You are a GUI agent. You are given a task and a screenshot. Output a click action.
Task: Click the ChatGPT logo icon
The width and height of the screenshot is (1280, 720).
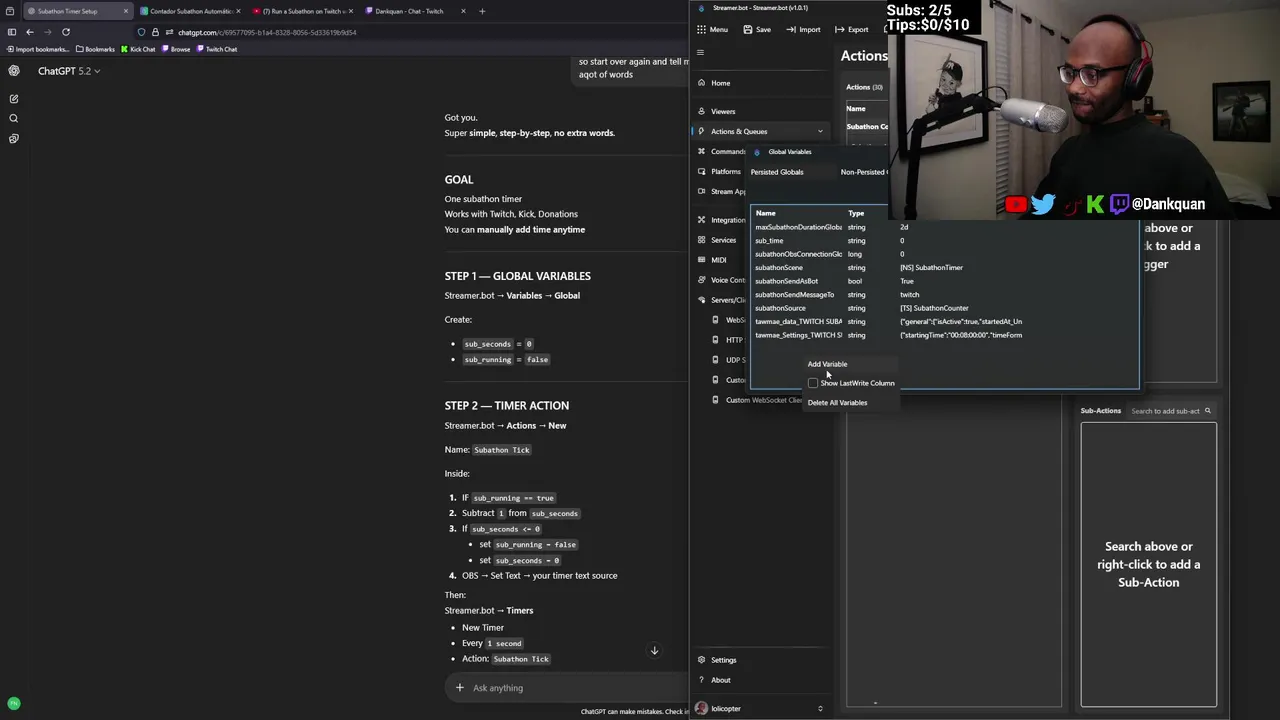[x=14, y=71]
